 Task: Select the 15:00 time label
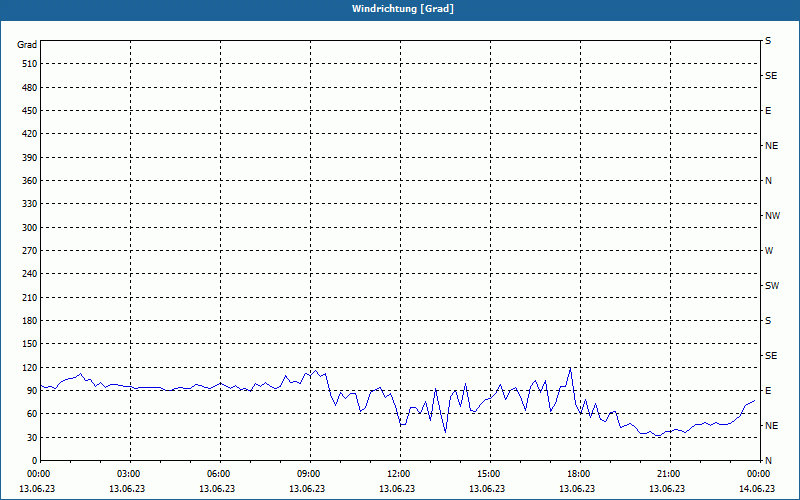pyautogui.click(x=490, y=474)
